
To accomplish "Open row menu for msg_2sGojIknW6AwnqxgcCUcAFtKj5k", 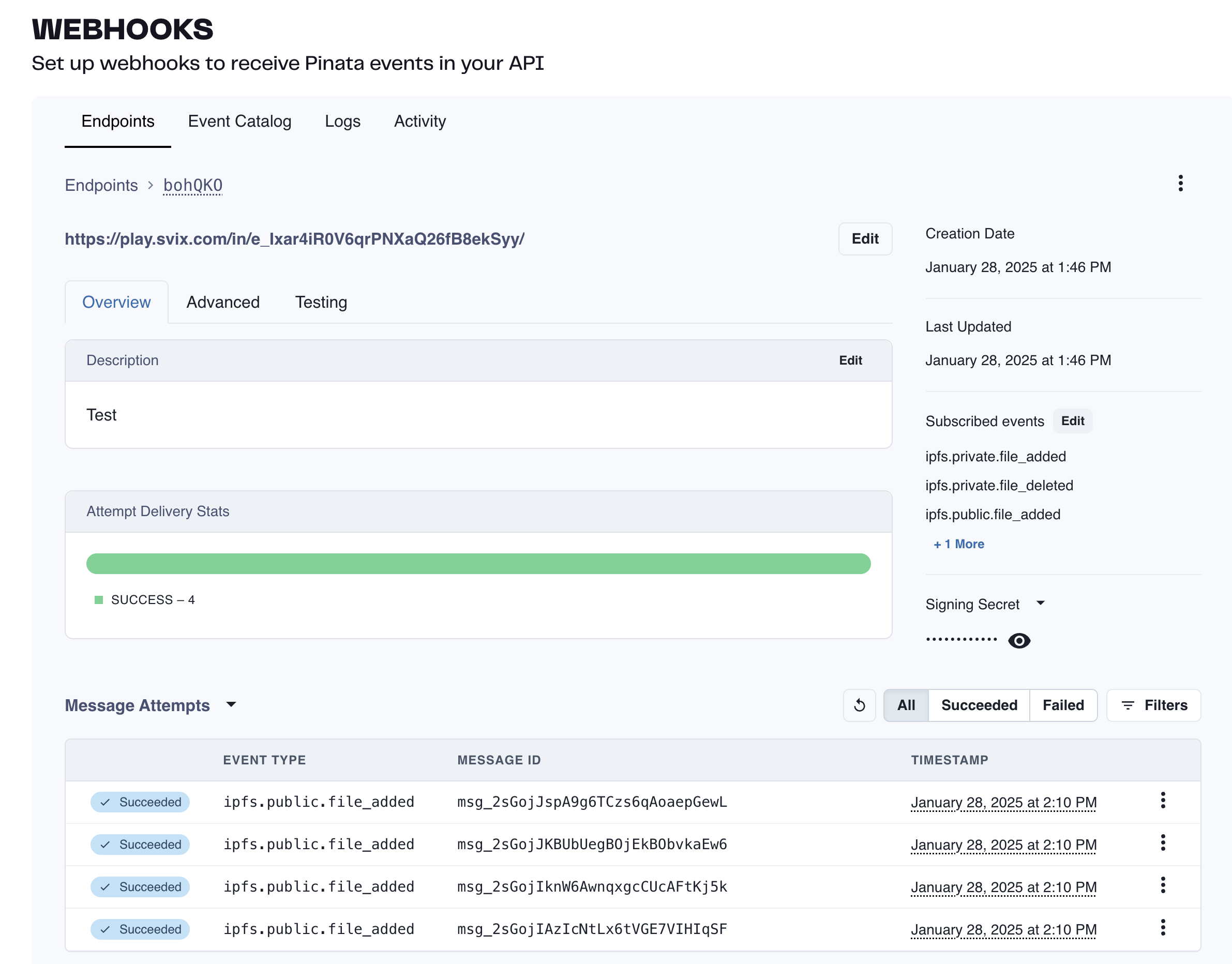I will [x=1163, y=885].
